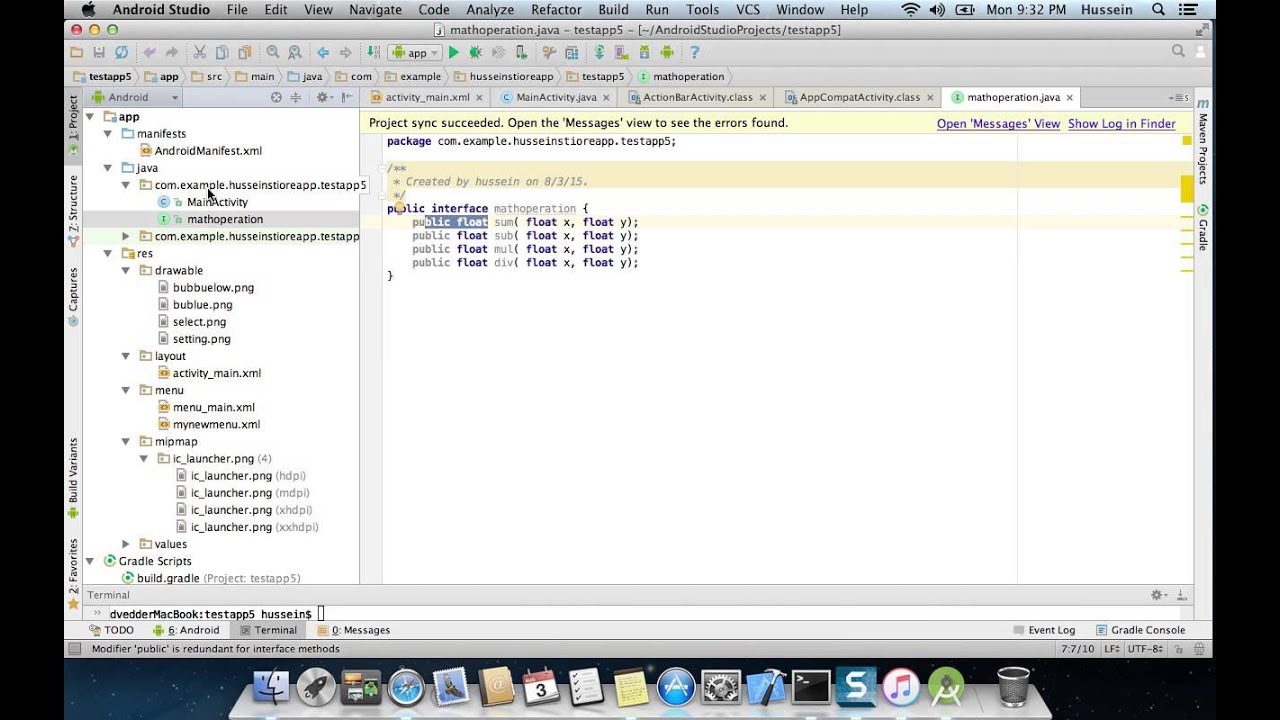This screenshot has height=720, width=1280.
Task: Close the mathoperation.java tab
Action: point(1070,97)
